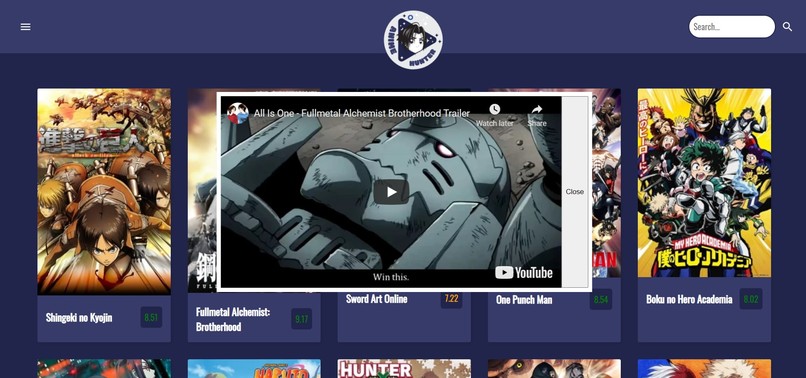Open the hamburger menu
This screenshot has width=806, height=378.
(x=25, y=27)
